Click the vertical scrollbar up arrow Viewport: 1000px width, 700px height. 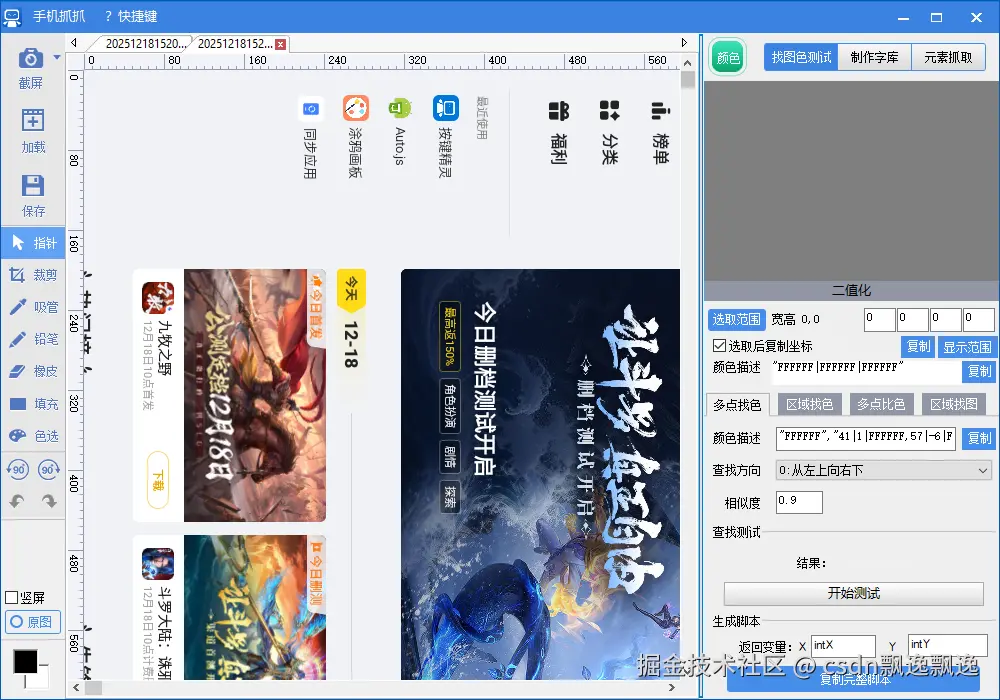(688, 63)
